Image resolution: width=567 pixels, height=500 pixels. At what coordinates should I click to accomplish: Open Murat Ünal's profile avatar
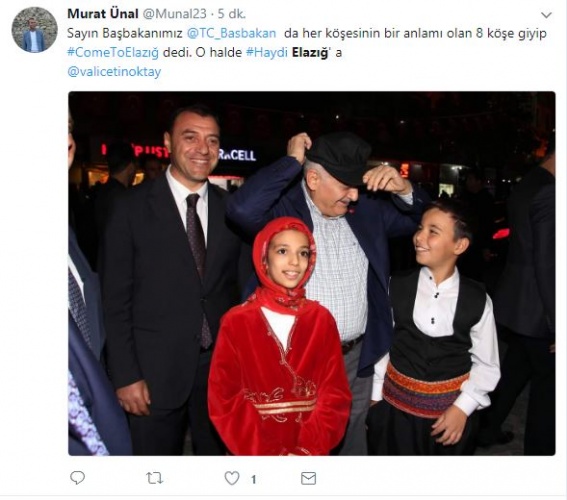34,30
